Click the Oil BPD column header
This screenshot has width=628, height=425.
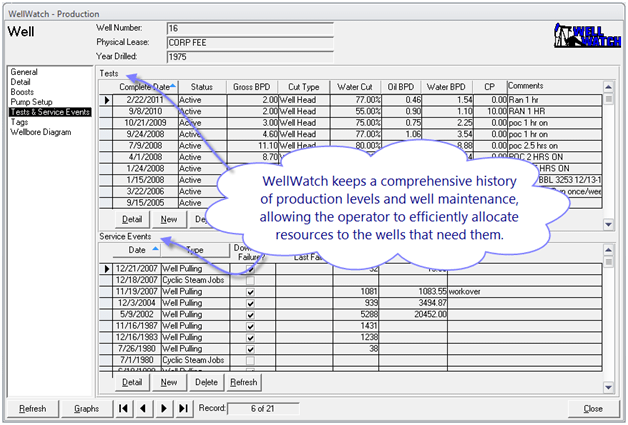[x=401, y=87]
